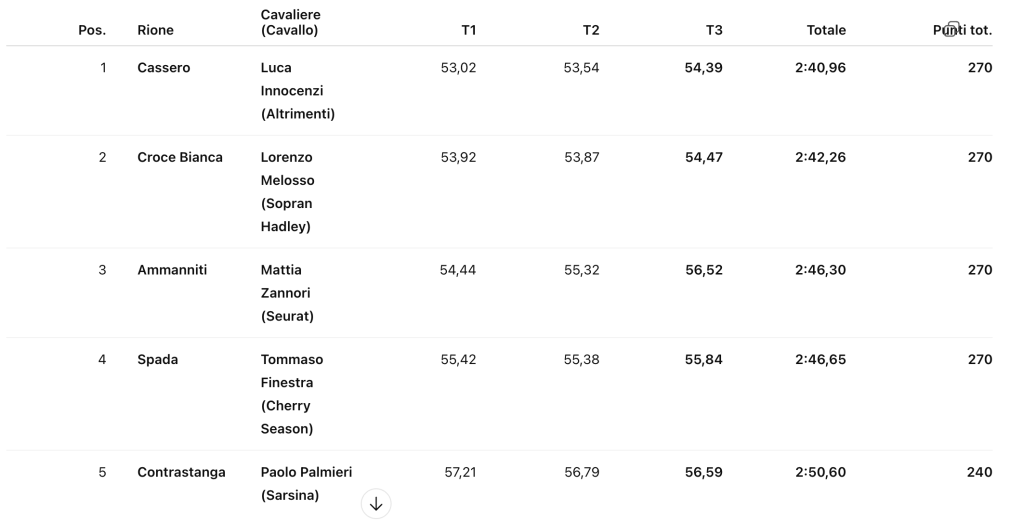1023x522 pixels.
Task: Click the total time 2:40,96
Action: 820,68
